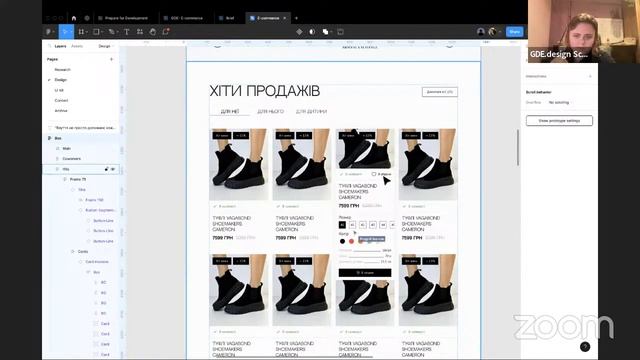Viewport: 640px width, 360px height.
Task: Select the Rectangle shape tool
Action: (96, 31)
